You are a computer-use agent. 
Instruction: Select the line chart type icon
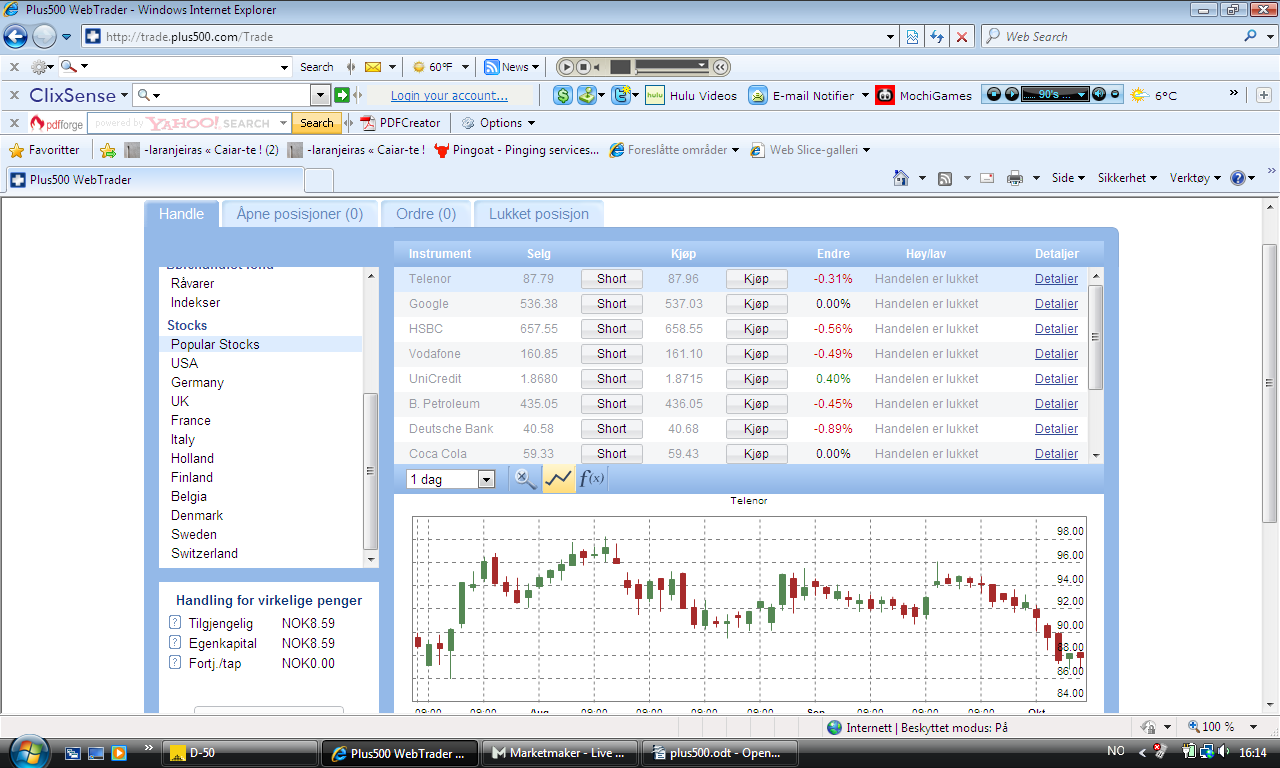tap(559, 478)
